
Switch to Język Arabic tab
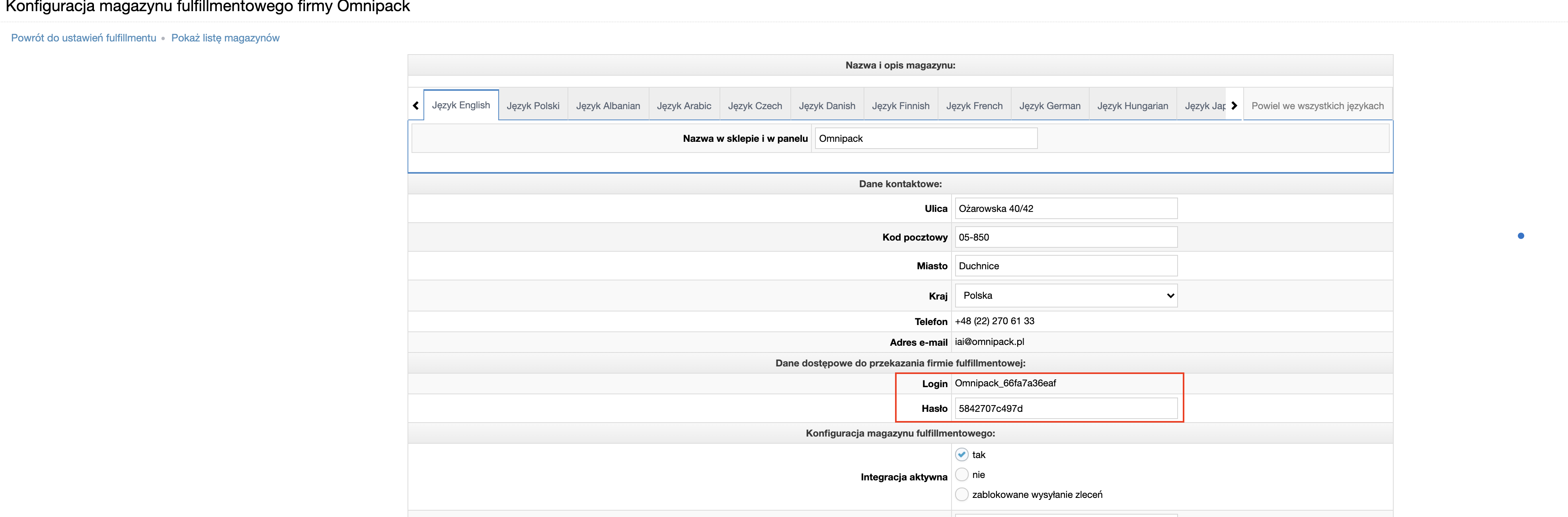(x=684, y=106)
